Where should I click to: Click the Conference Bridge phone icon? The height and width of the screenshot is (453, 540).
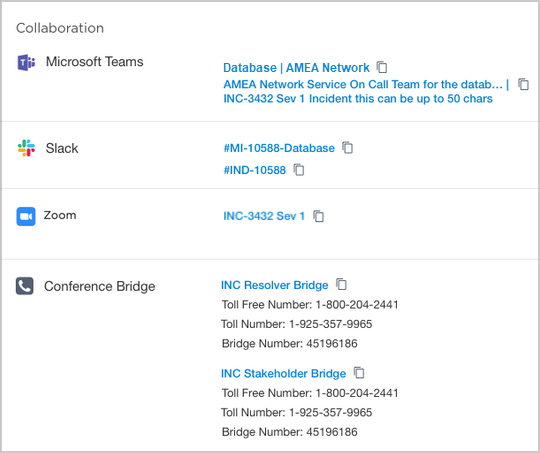[24, 286]
